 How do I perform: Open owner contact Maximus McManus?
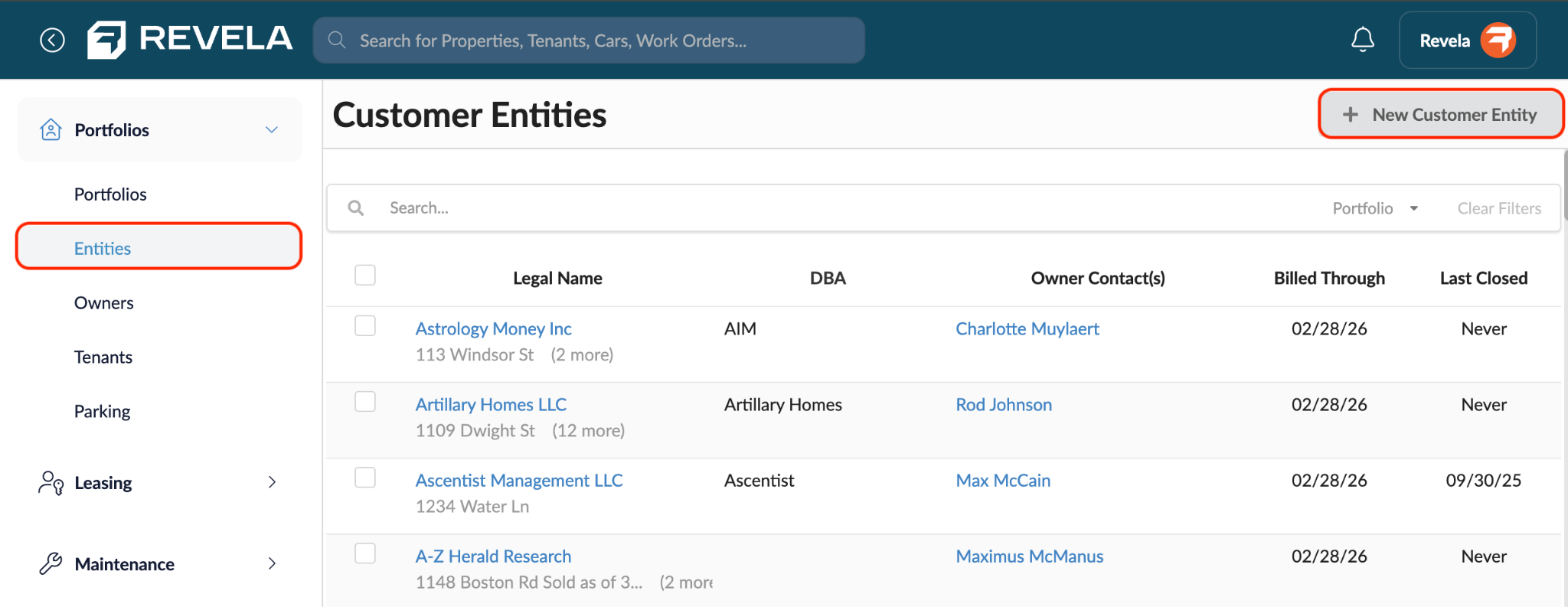(x=1030, y=556)
